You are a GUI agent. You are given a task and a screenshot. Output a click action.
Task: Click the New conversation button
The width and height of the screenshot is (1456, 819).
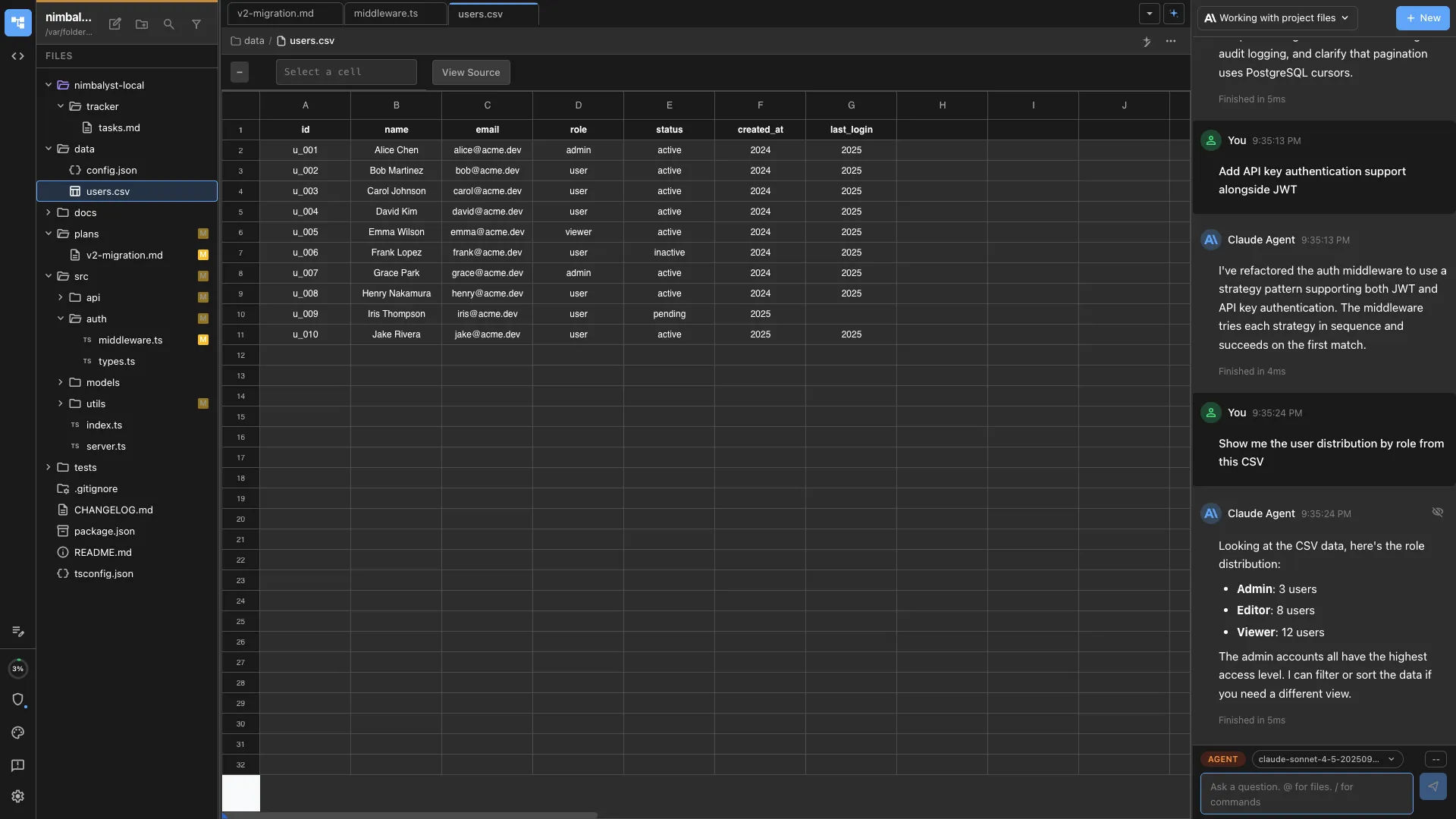(x=1422, y=17)
